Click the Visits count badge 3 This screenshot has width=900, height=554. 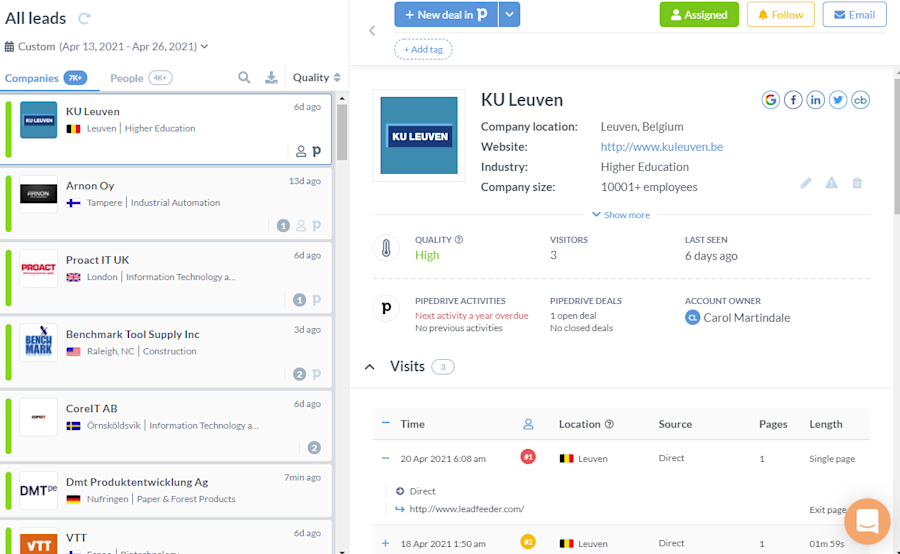443,367
